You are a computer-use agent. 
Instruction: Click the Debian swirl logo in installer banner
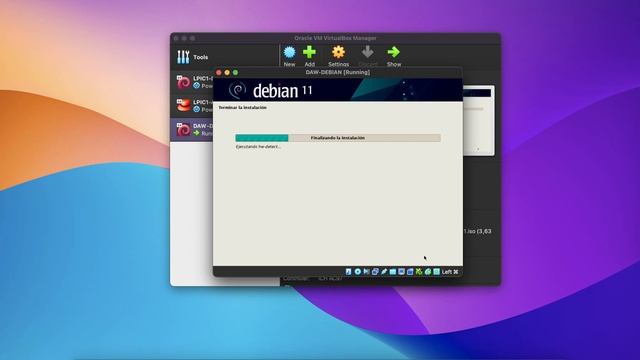coord(237,90)
